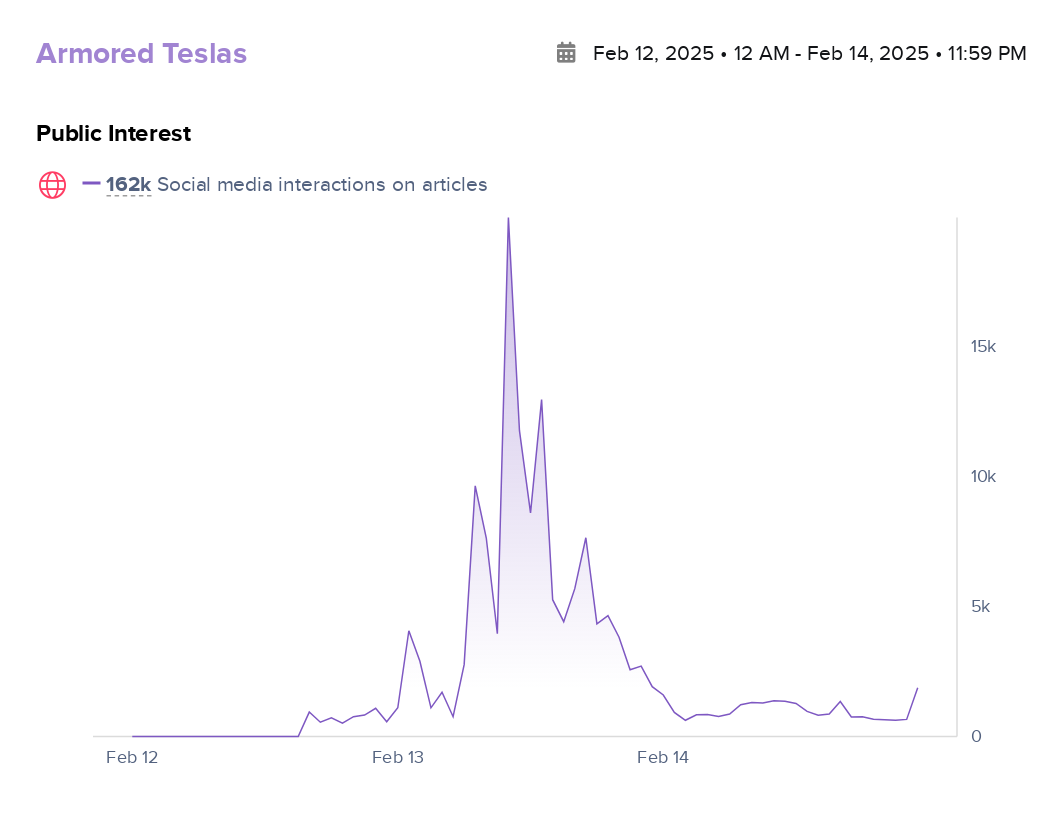This screenshot has height=833, width=1050.
Task: Click the small 4k bump right after Feb 13
Action: tap(408, 631)
